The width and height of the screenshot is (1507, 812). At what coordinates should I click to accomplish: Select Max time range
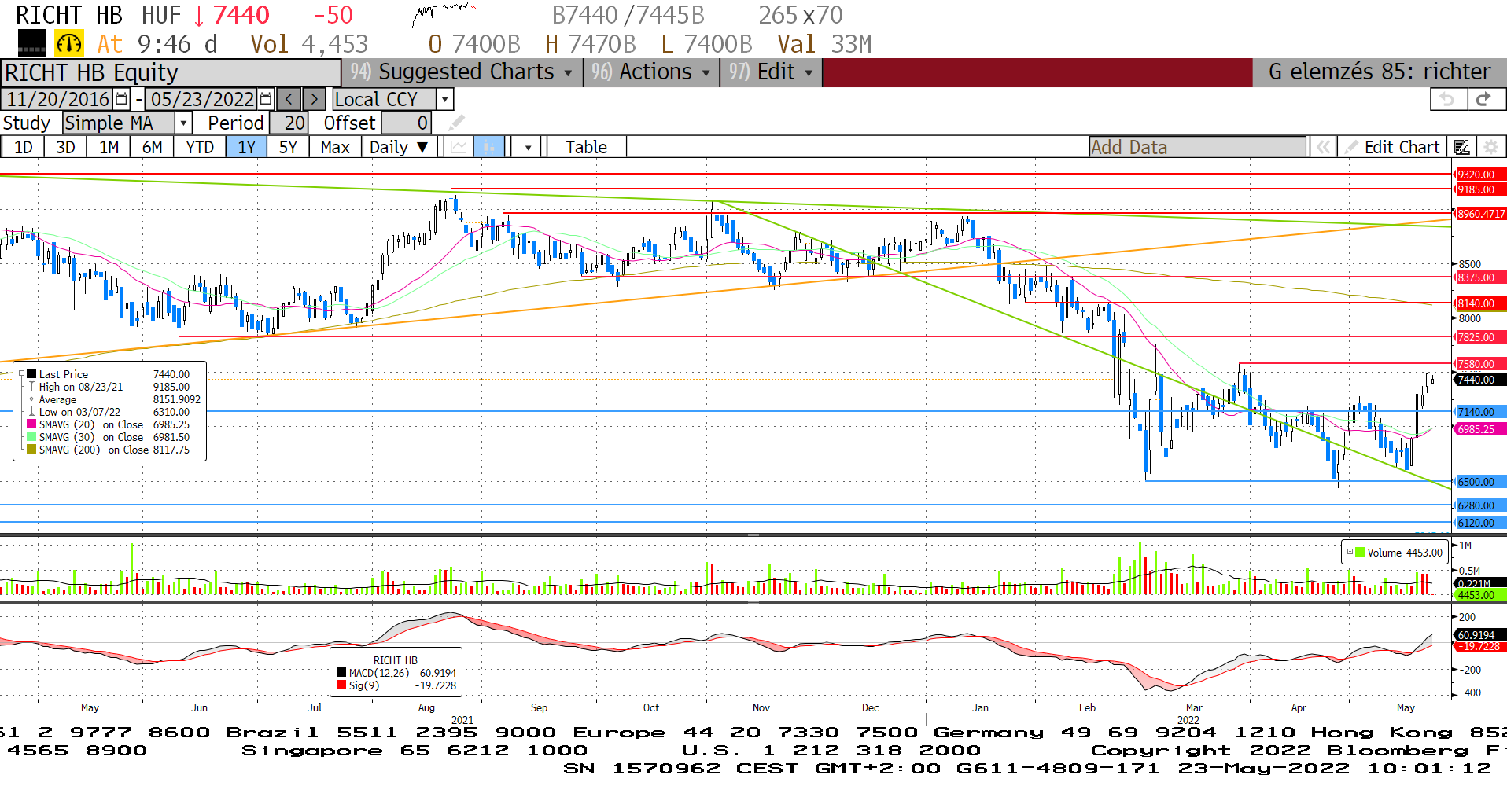(335, 147)
